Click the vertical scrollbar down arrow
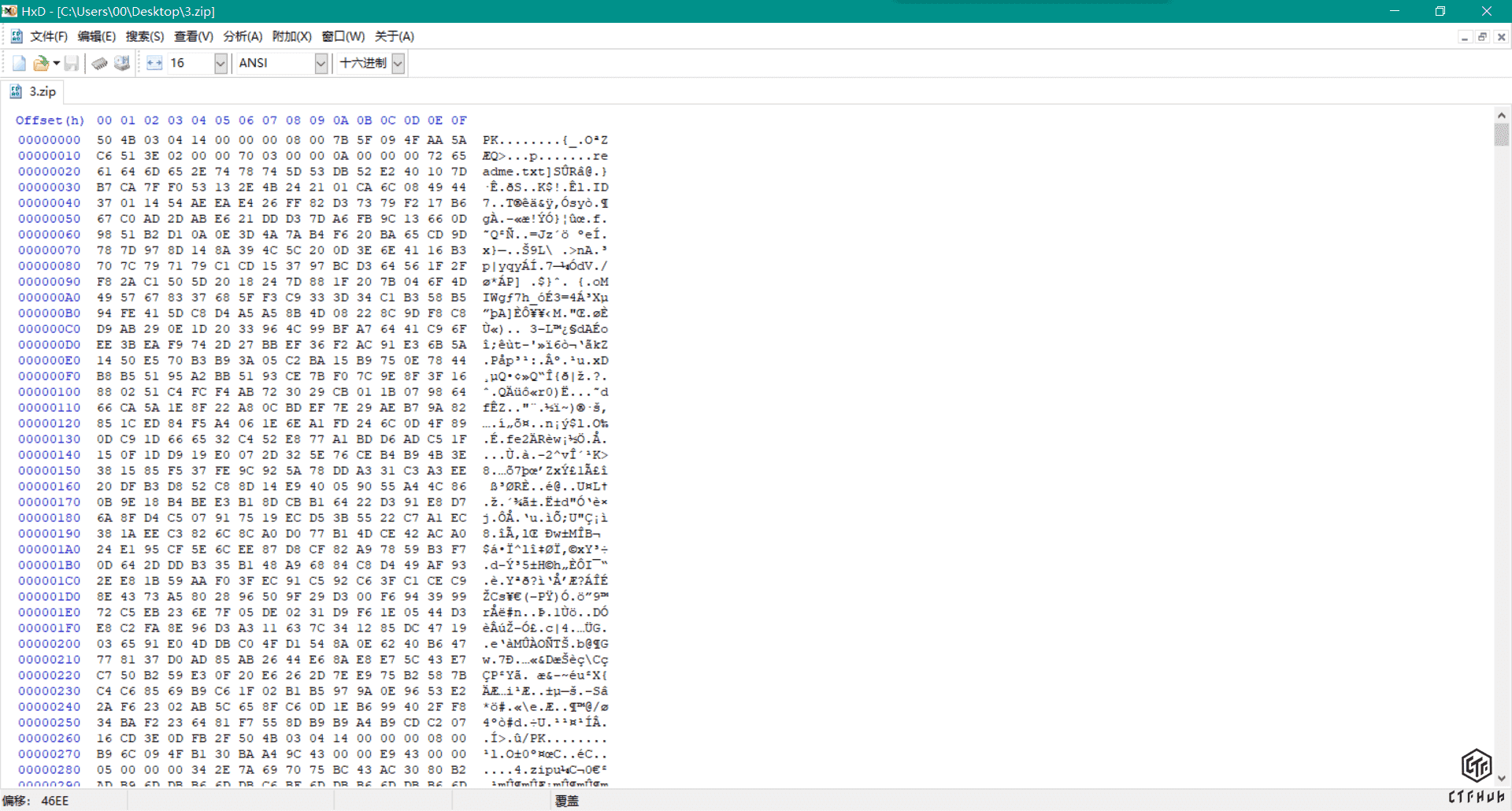This screenshot has width=1512, height=811. pyautogui.click(x=1502, y=778)
